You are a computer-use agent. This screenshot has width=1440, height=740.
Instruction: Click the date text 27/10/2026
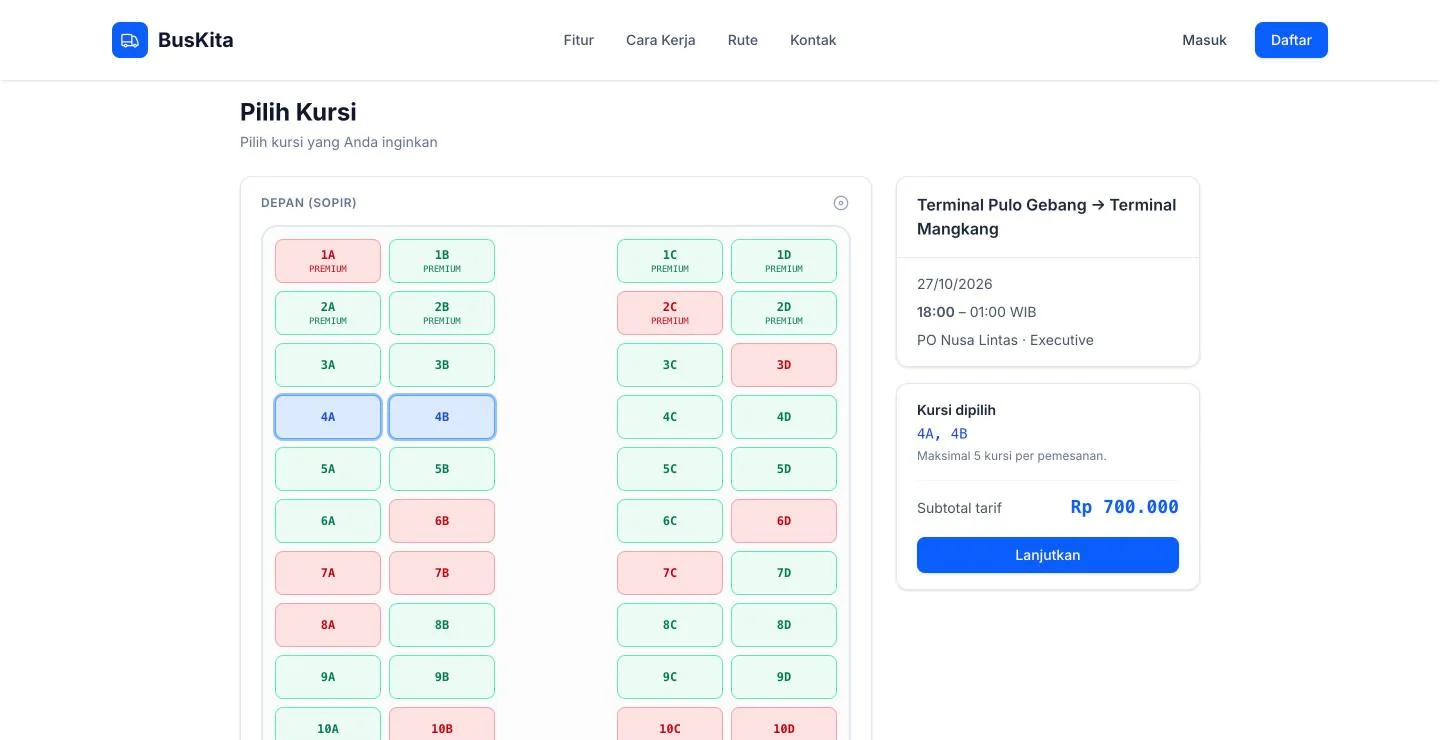[x=955, y=284]
